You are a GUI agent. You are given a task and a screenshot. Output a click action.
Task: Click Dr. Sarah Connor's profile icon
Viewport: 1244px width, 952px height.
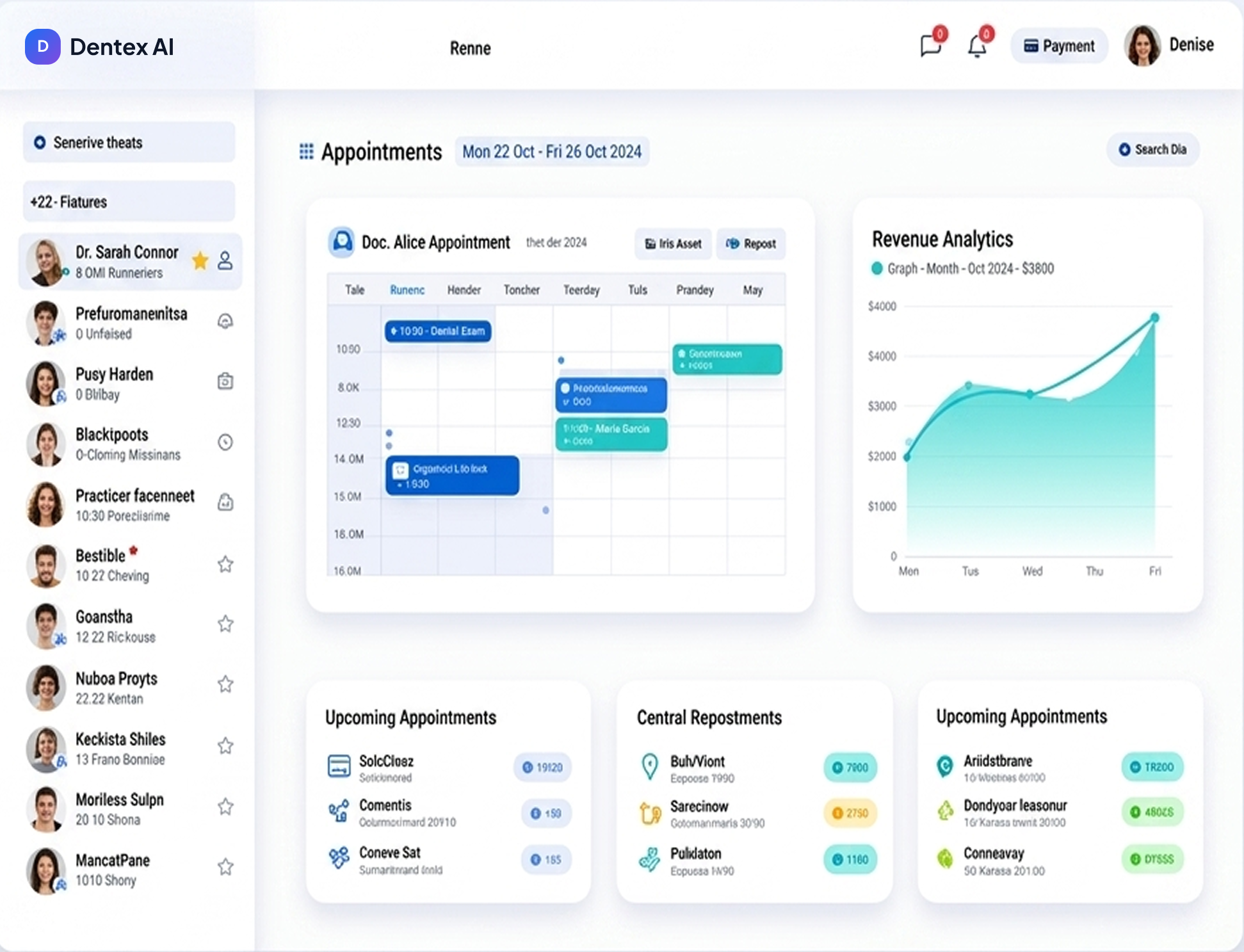pos(225,261)
